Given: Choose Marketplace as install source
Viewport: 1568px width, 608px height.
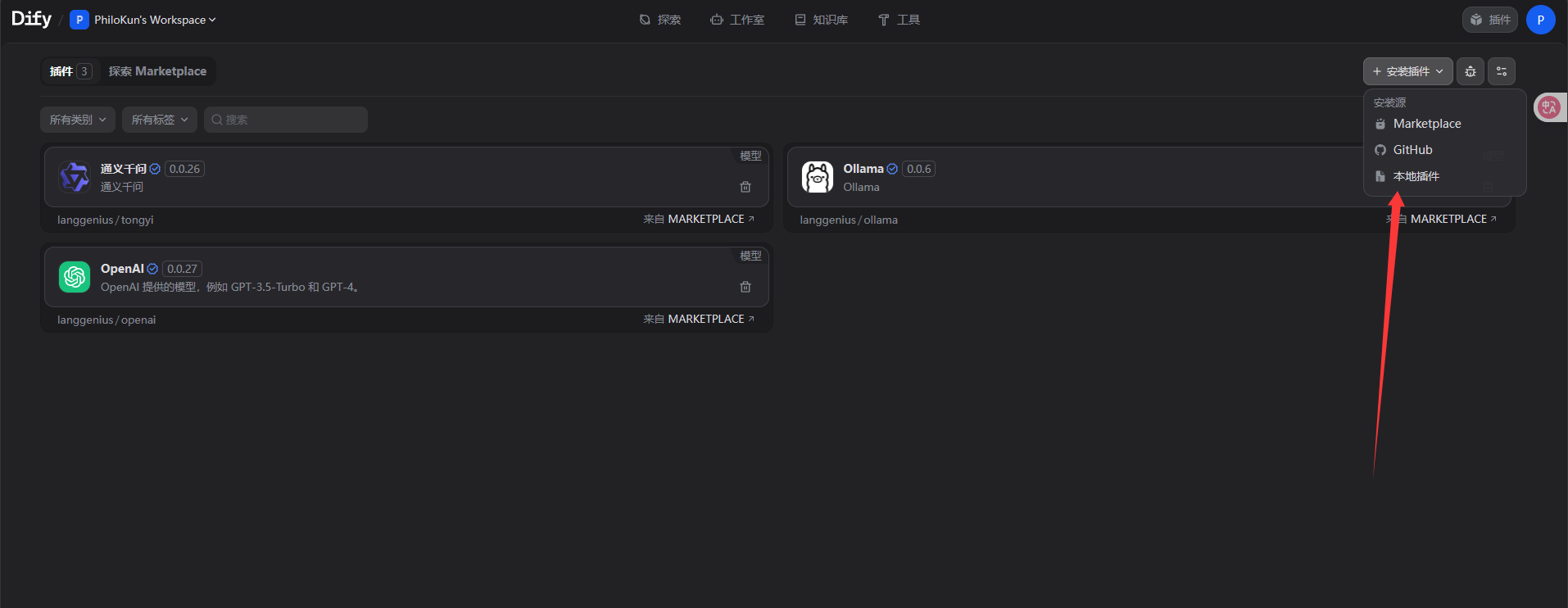Looking at the screenshot, I should (x=1426, y=124).
